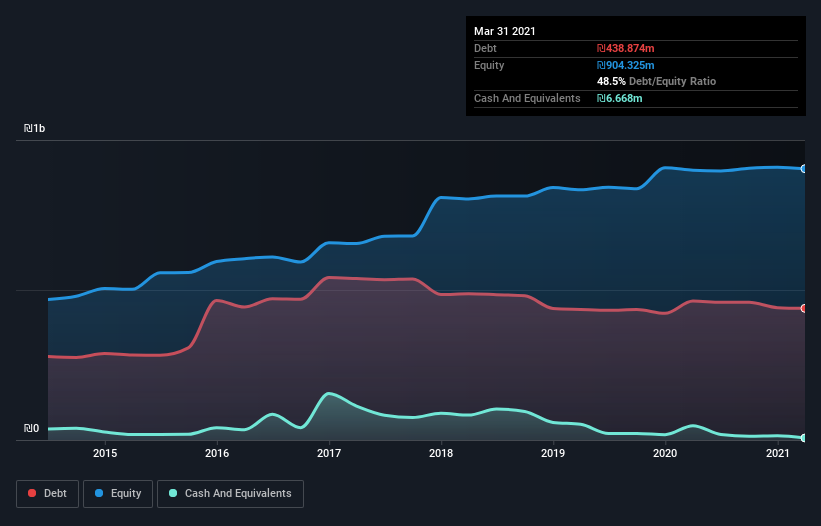Click the teal Cash legend dot
821x526 pixels.
[x=173, y=493]
